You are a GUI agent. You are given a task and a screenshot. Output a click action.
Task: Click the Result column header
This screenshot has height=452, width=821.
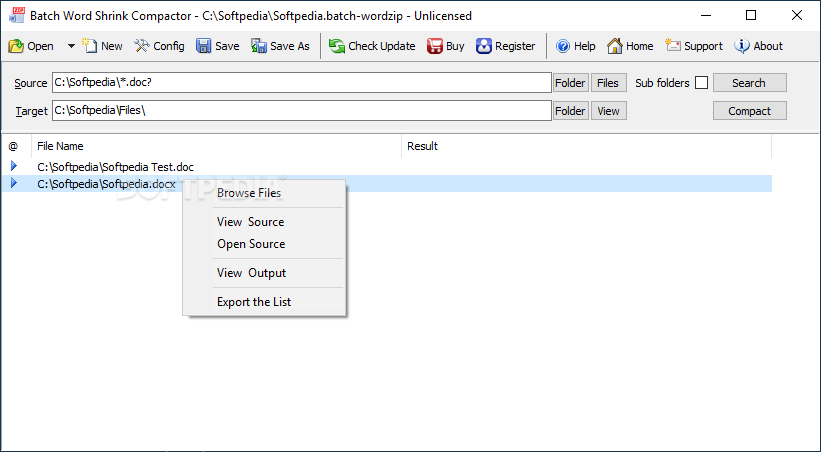pyautogui.click(x=586, y=146)
